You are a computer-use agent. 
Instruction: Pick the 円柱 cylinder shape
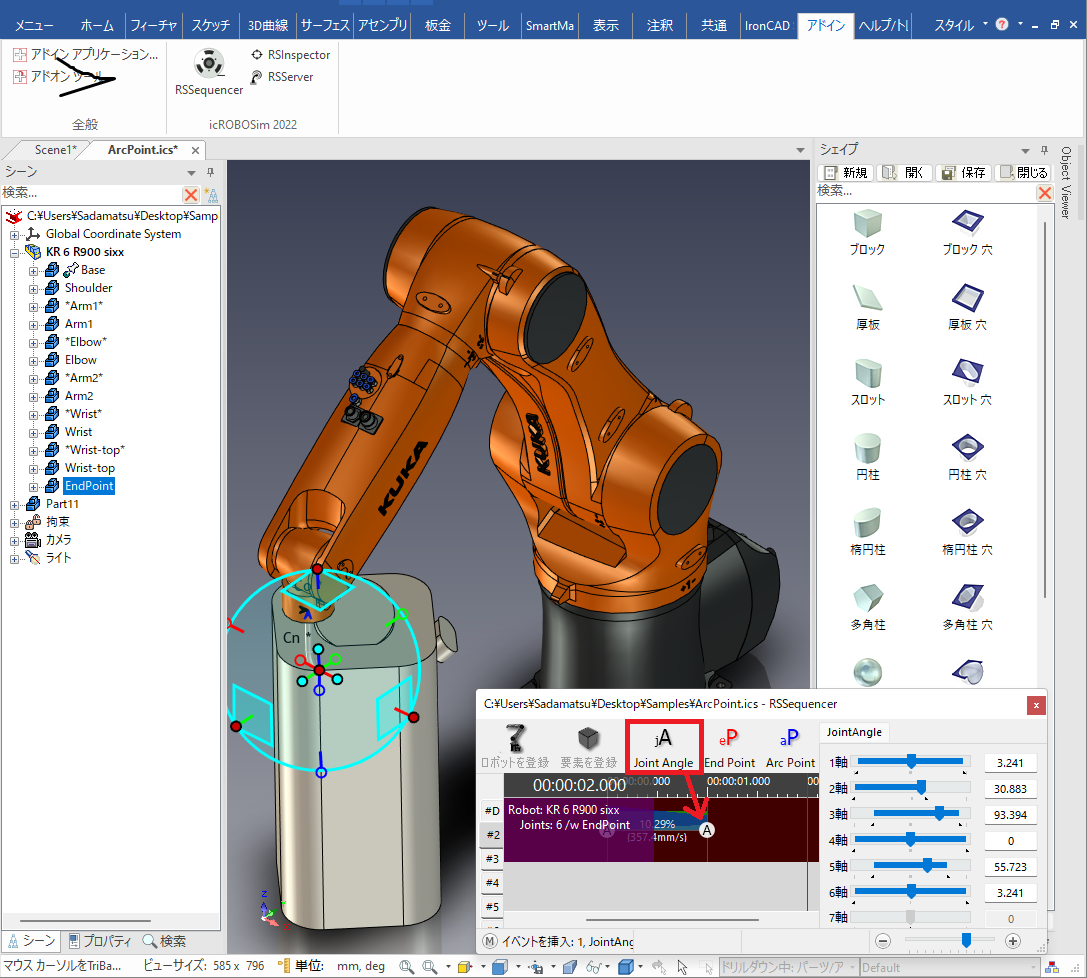(x=866, y=457)
